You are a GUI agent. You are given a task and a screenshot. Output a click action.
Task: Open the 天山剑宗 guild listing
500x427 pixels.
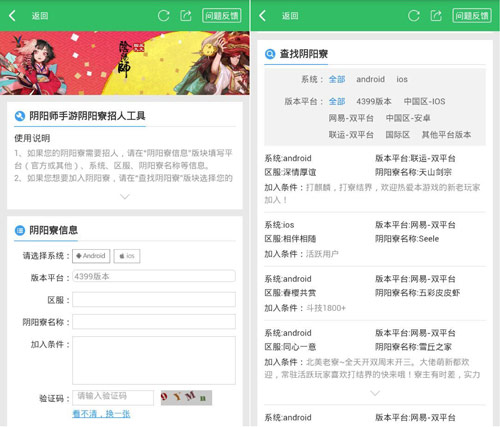(375, 179)
